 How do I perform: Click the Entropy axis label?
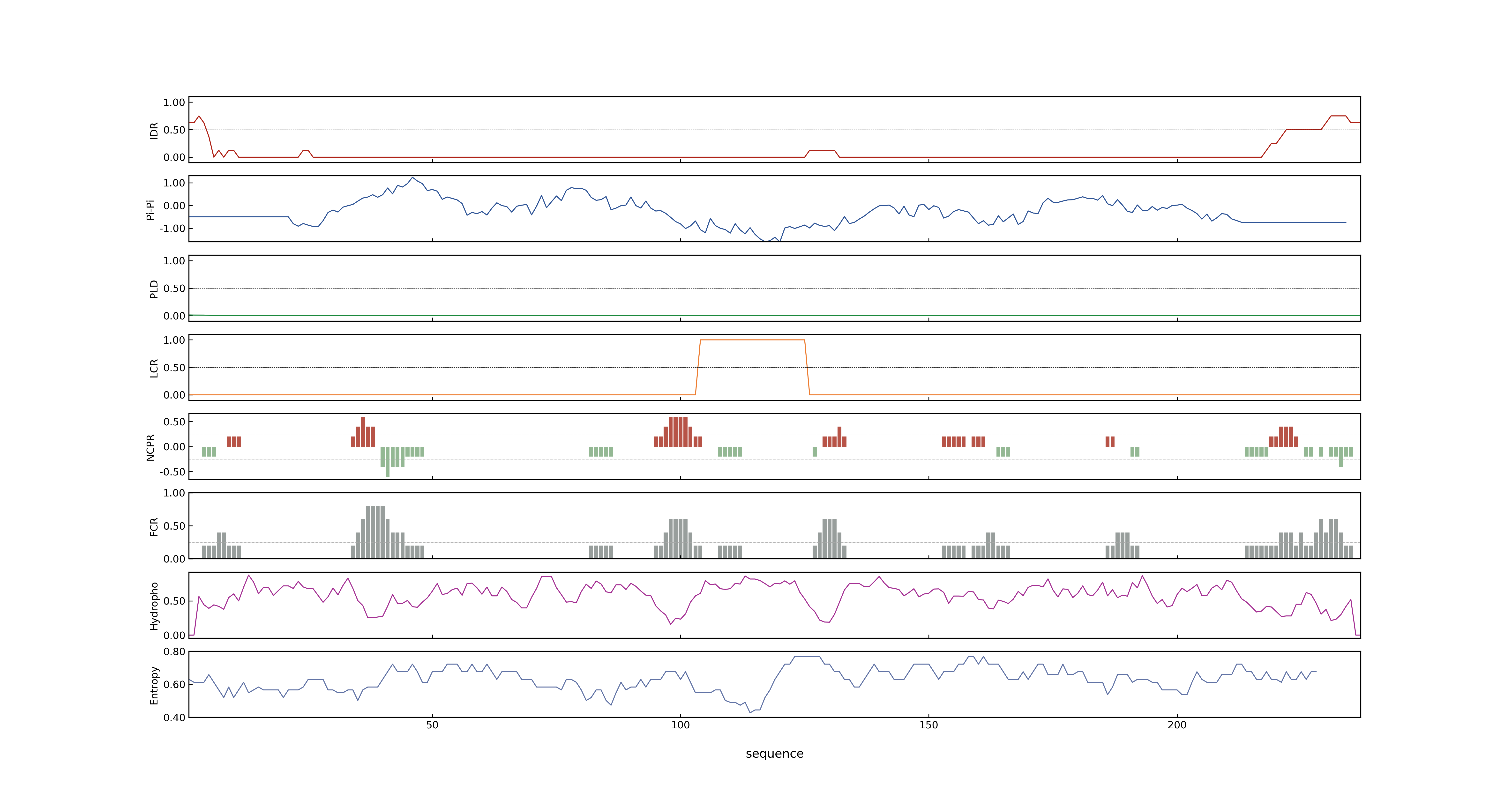[x=154, y=685]
